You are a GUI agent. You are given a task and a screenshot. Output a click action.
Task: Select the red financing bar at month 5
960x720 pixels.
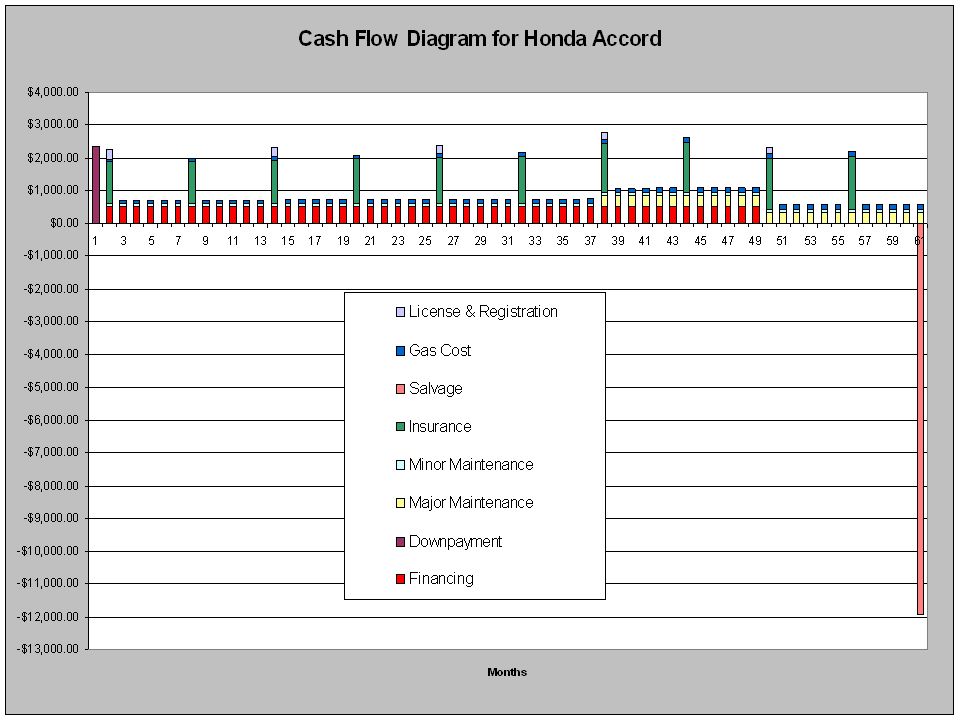(151, 215)
